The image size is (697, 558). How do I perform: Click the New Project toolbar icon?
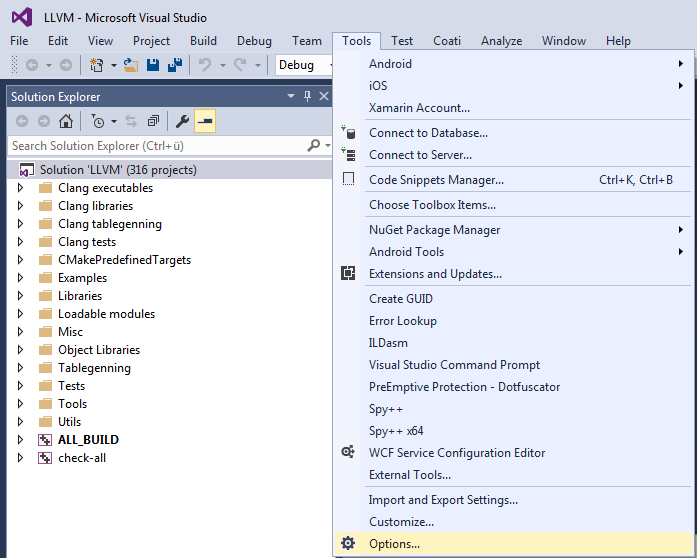tap(96, 65)
